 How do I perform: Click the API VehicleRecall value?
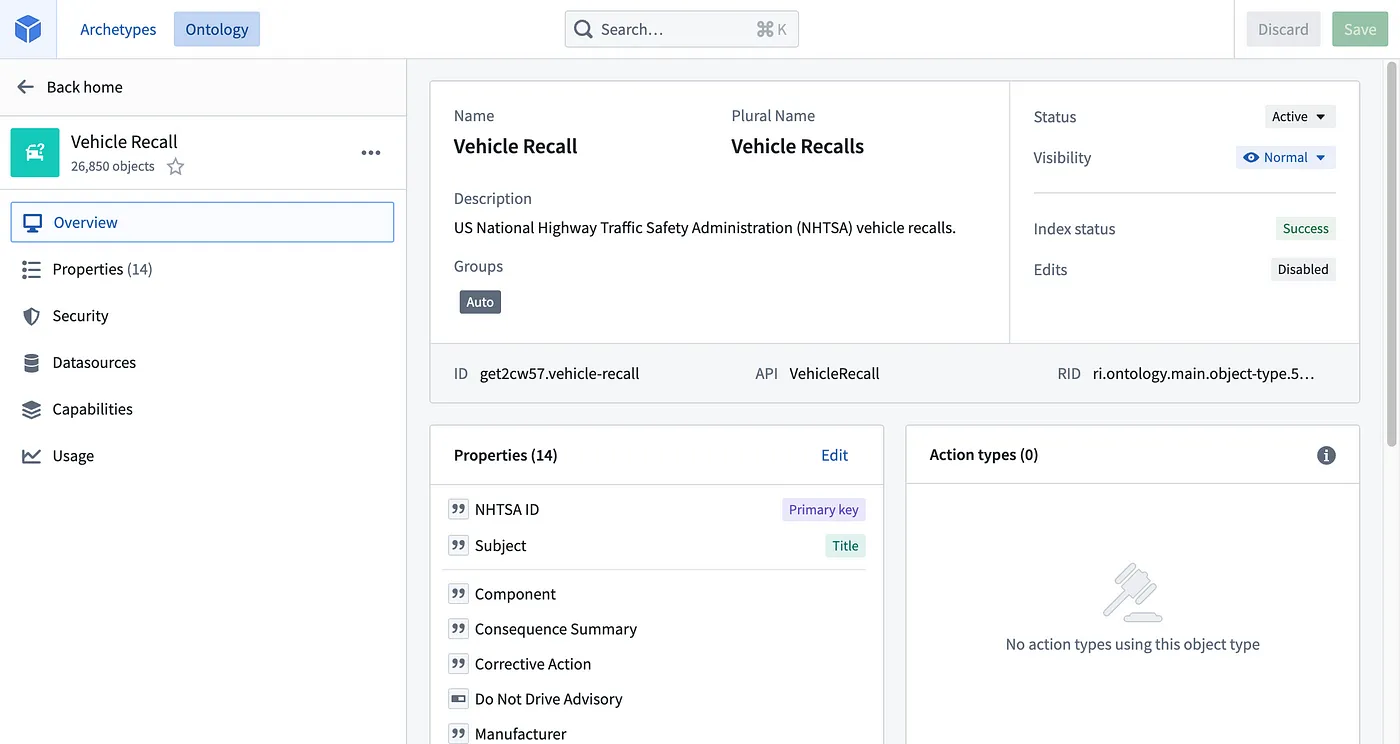point(834,373)
